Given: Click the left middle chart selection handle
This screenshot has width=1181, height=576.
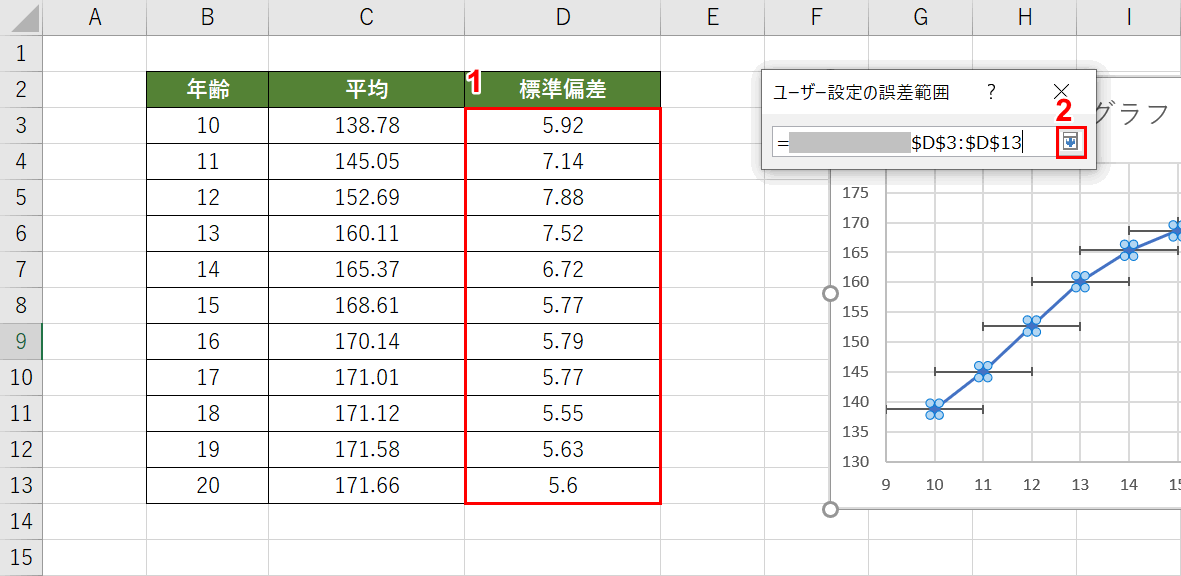Looking at the screenshot, I should click(x=831, y=291).
